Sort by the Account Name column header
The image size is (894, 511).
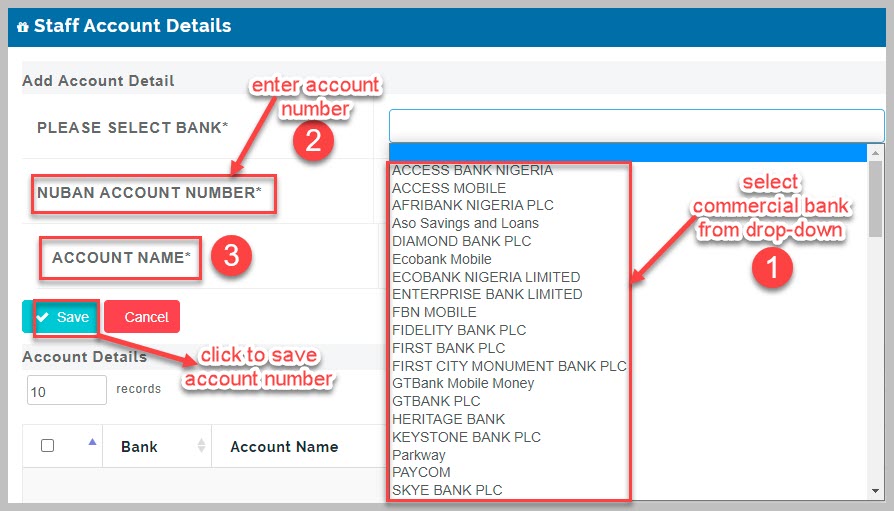[284, 447]
